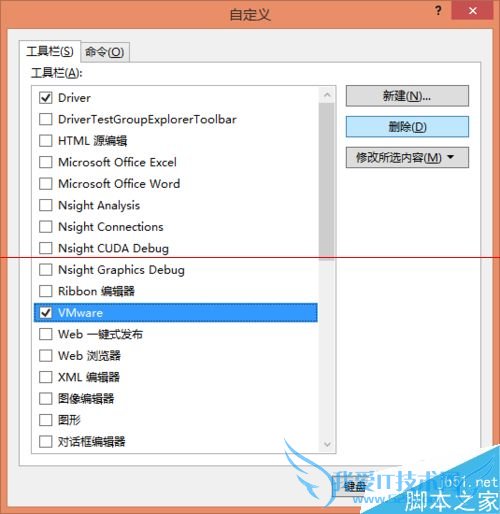Image resolution: width=500 pixels, height=514 pixels.
Task: Tick the Nsight CUDA Debug checkbox
Action: pyautogui.click(x=46, y=248)
